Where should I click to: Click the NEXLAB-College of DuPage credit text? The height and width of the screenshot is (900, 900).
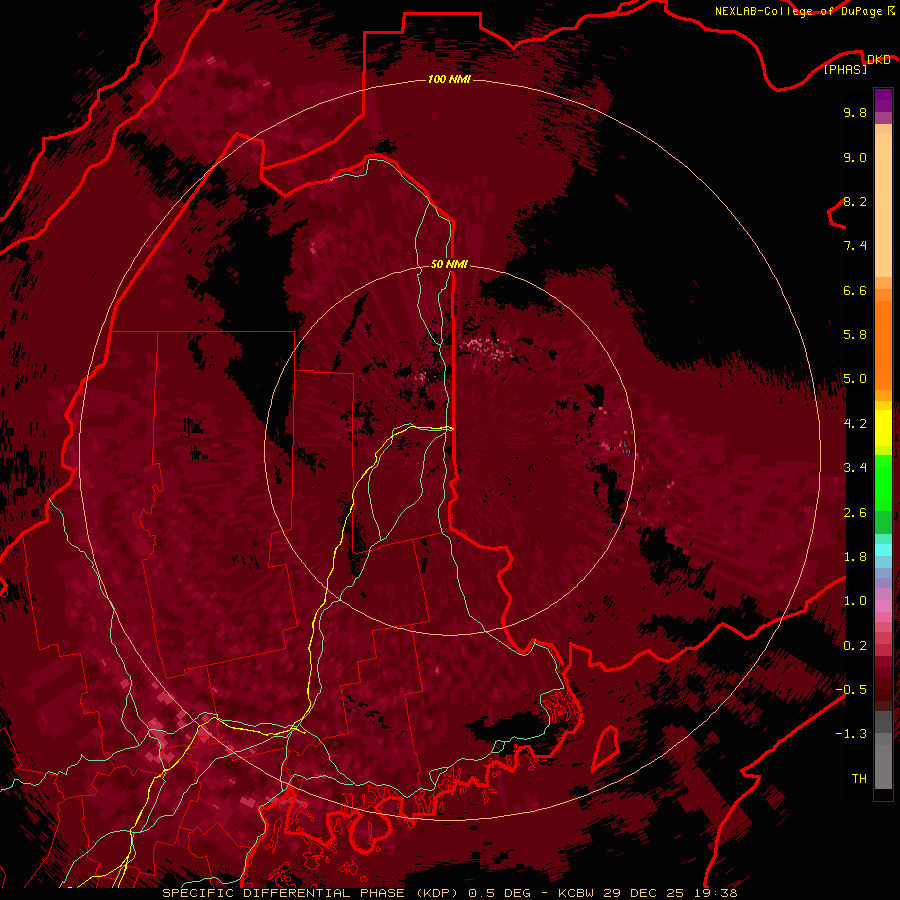pos(798,11)
